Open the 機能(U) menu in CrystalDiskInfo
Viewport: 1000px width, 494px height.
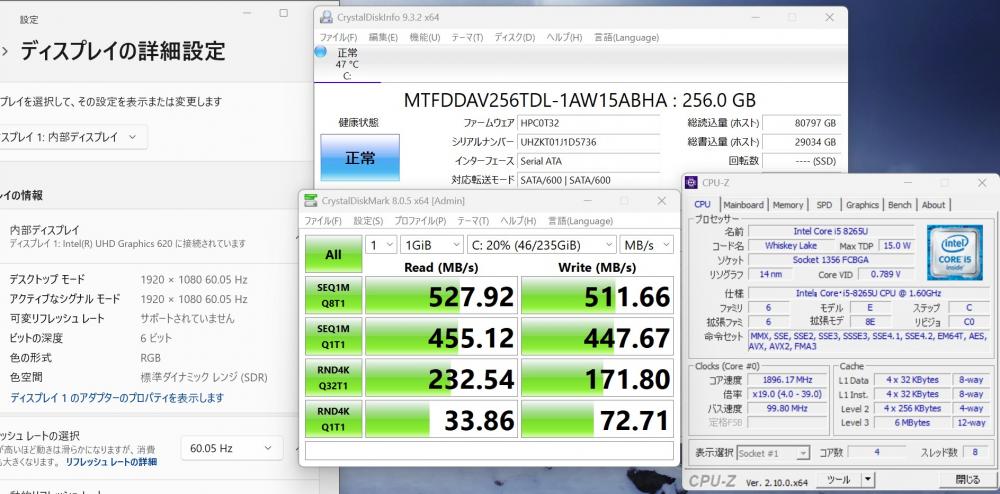[425, 38]
